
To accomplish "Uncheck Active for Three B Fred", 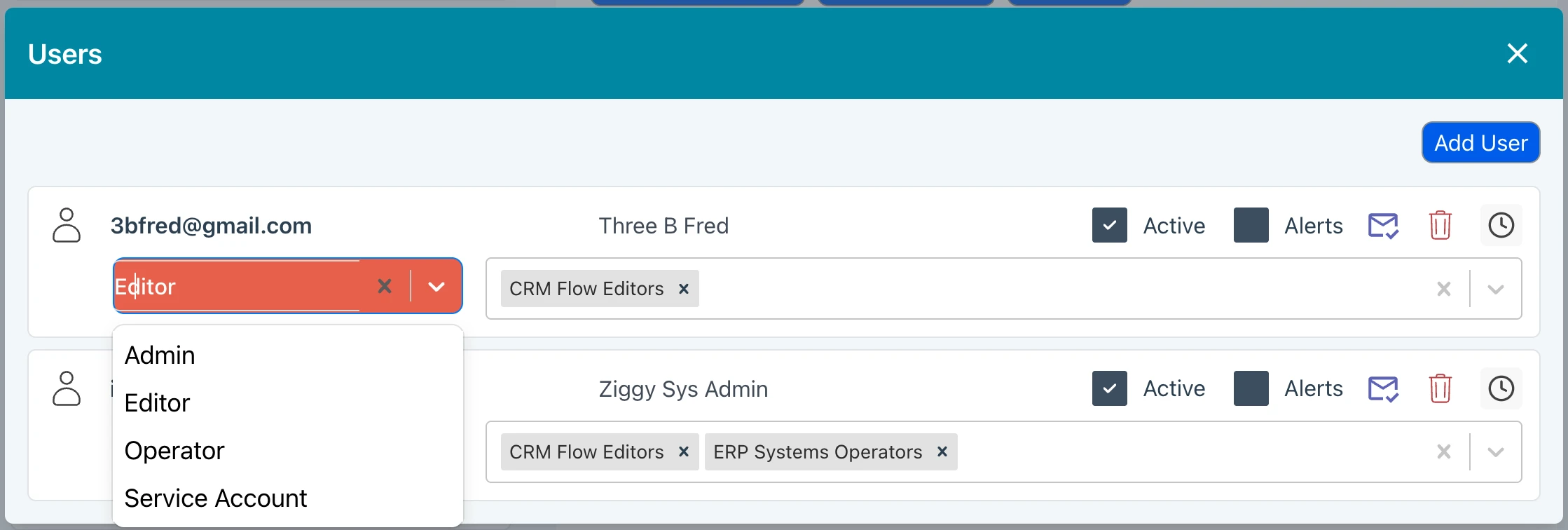I will coord(1109,226).
